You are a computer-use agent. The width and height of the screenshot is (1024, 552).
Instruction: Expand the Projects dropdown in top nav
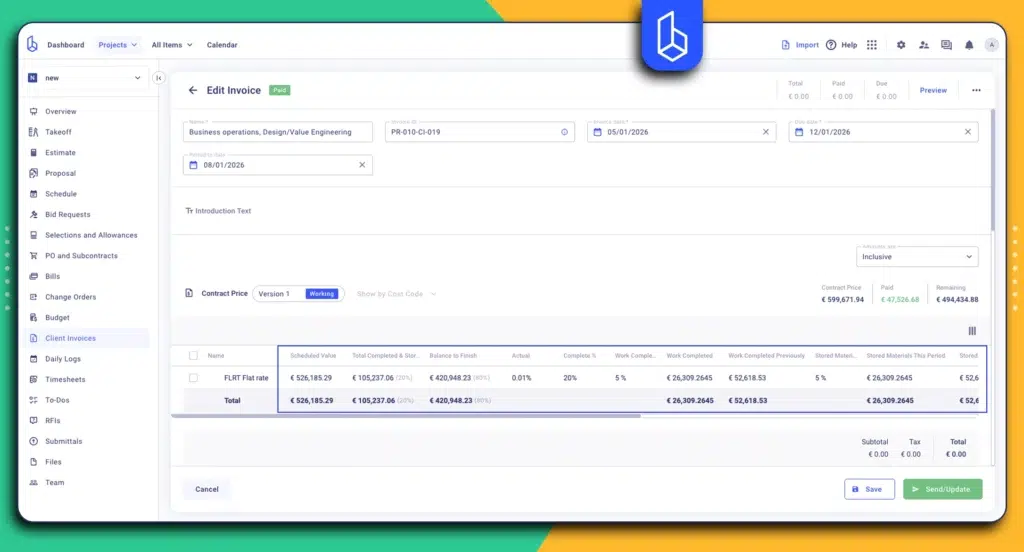[118, 45]
